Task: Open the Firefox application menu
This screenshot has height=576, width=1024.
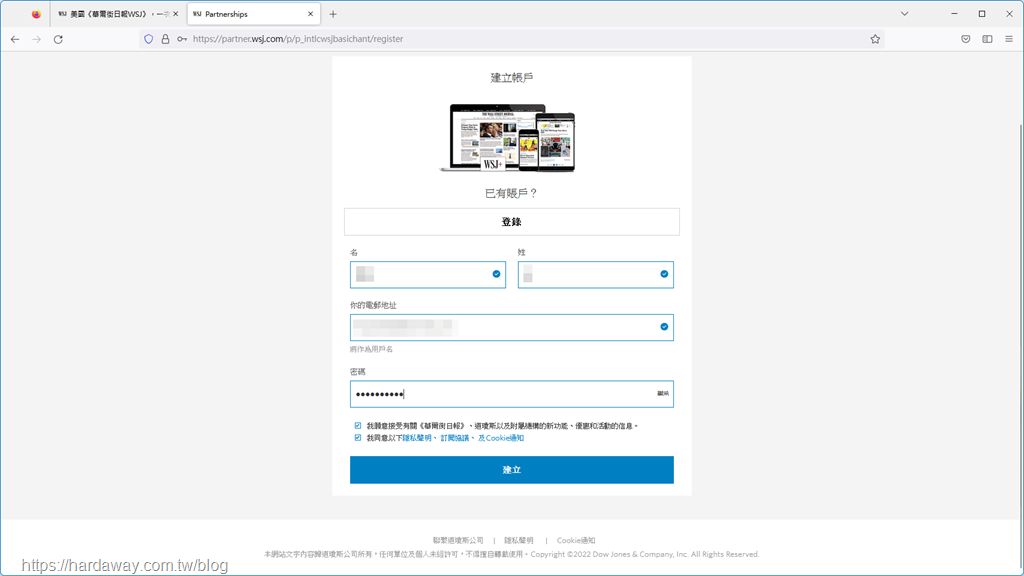Action: click(1009, 39)
